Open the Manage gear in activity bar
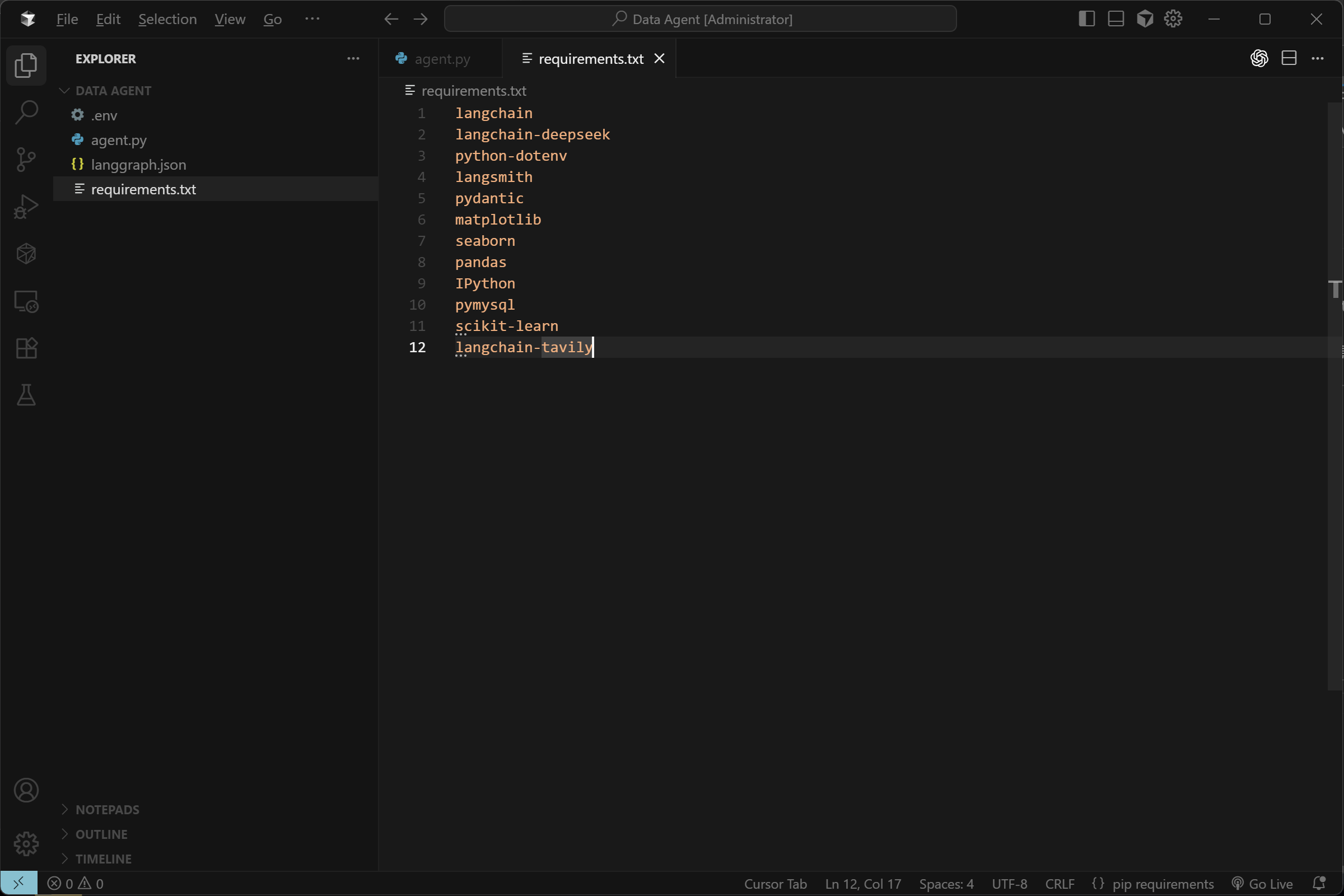The width and height of the screenshot is (1344, 896). 26,844
